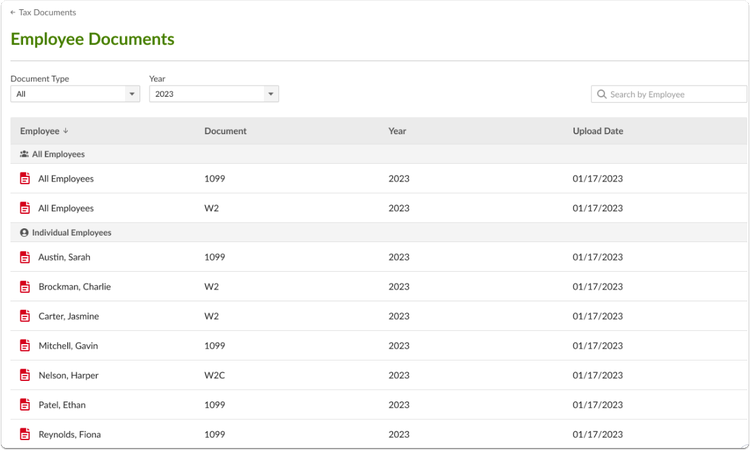Open Patel, Ethan's 1099 file icon

[25, 405]
